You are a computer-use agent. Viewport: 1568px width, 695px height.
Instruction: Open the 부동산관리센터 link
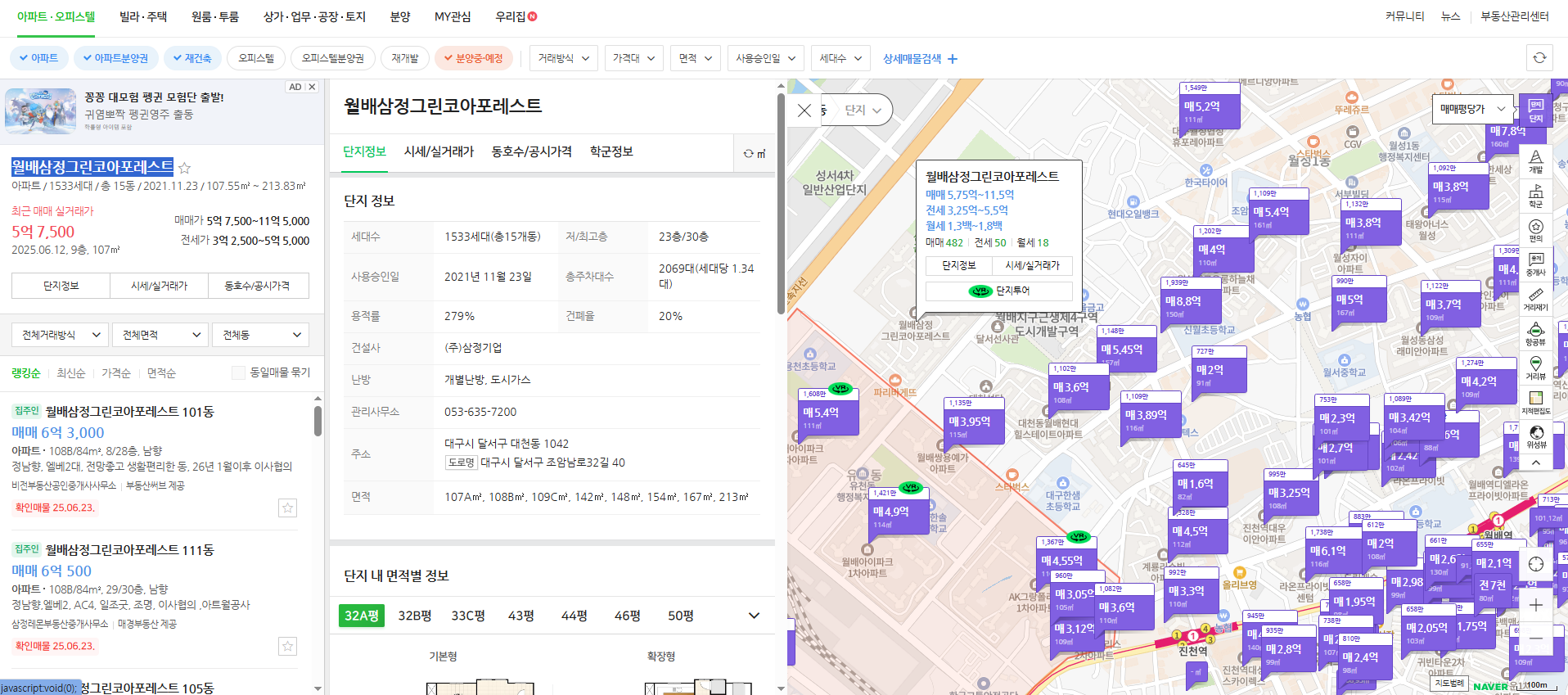[1515, 16]
